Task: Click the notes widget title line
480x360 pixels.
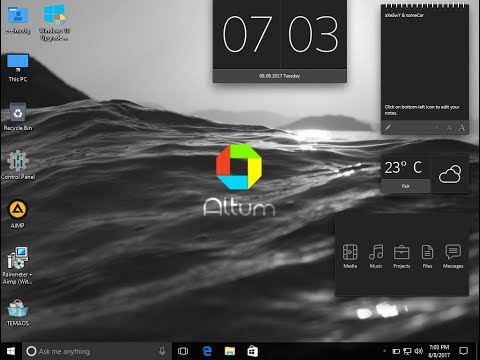Action: point(404,15)
